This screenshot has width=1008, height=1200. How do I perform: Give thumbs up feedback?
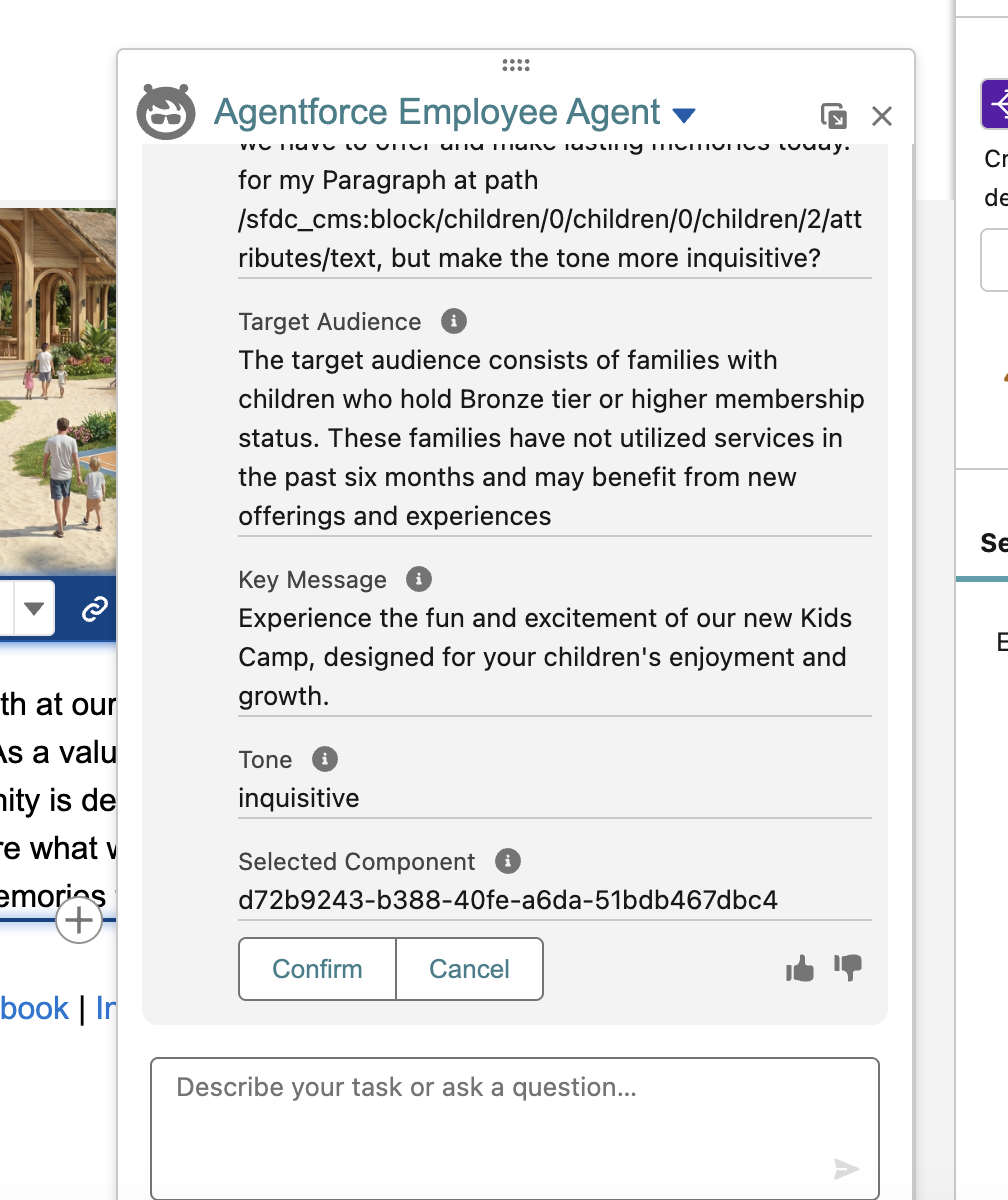(800, 968)
